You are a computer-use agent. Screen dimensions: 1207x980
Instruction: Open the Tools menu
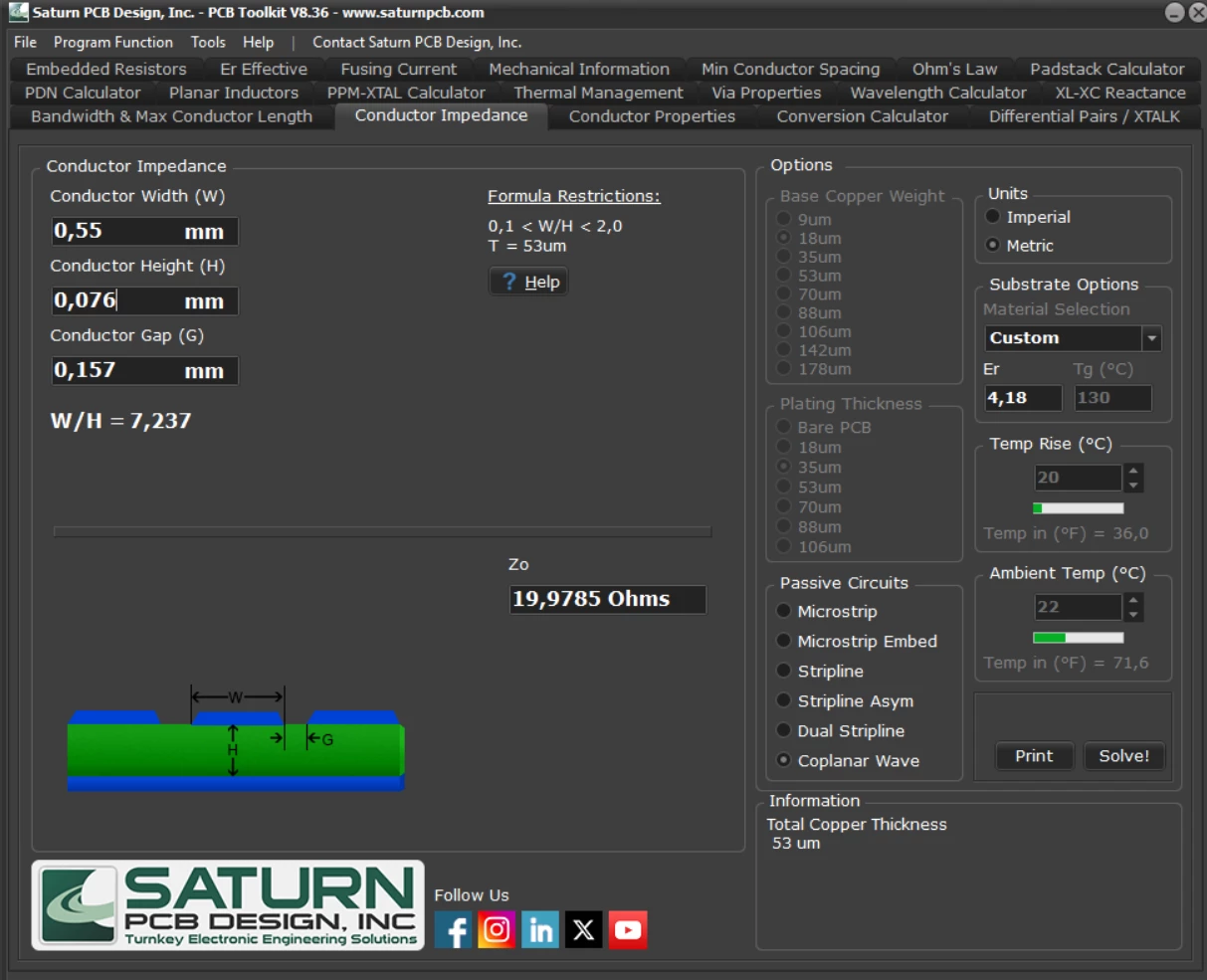pos(208,42)
